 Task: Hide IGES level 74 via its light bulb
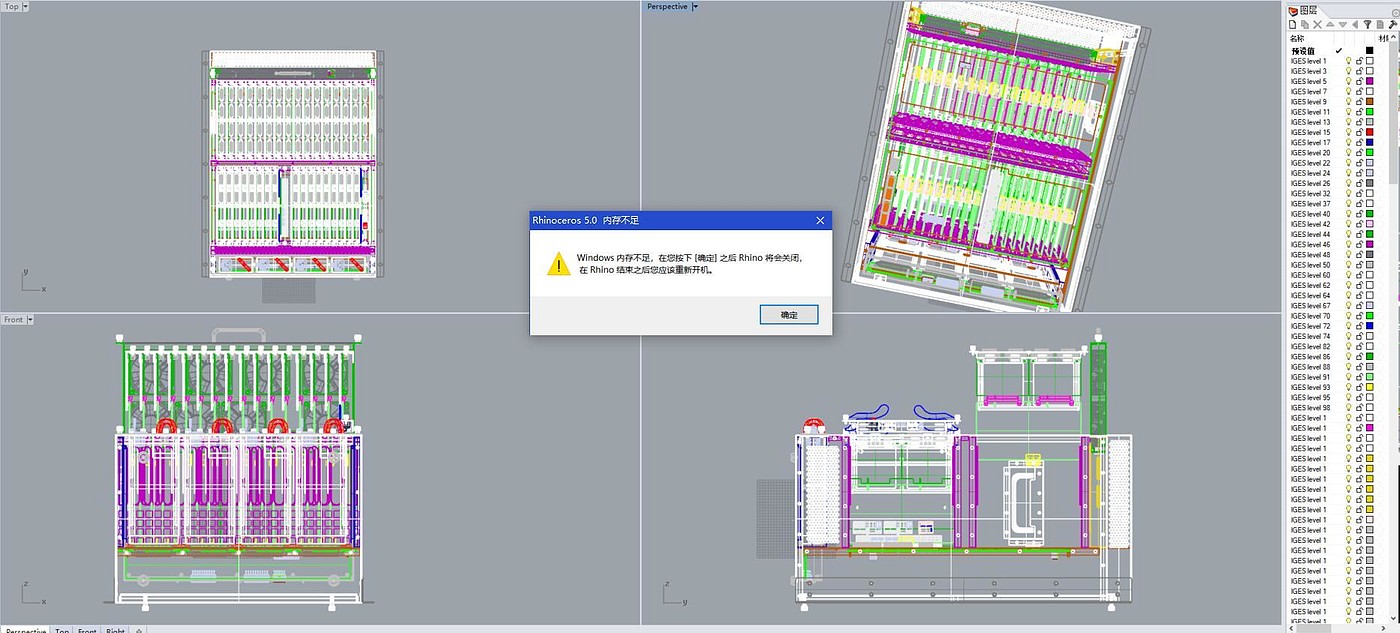(x=1348, y=336)
